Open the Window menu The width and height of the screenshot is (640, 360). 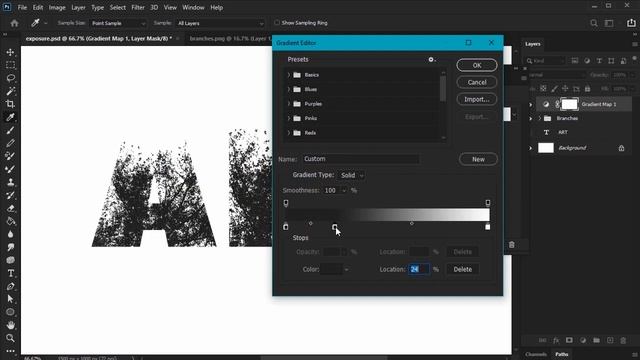[193, 7]
